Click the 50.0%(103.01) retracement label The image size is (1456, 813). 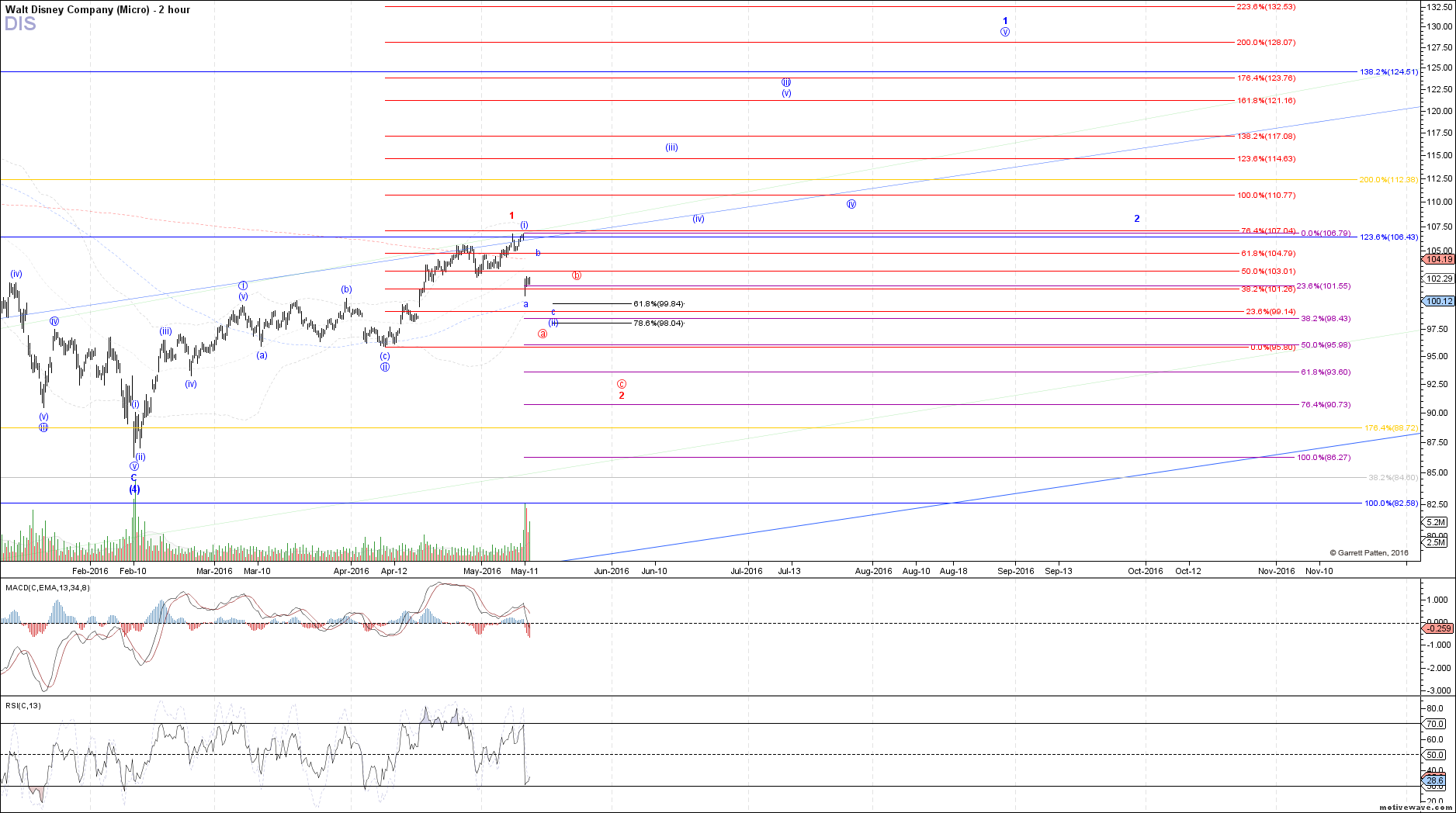(1268, 272)
